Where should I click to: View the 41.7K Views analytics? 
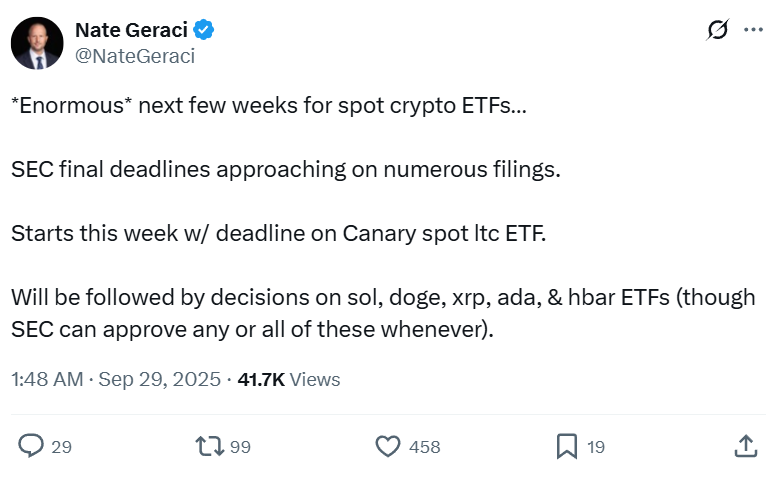coord(289,380)
